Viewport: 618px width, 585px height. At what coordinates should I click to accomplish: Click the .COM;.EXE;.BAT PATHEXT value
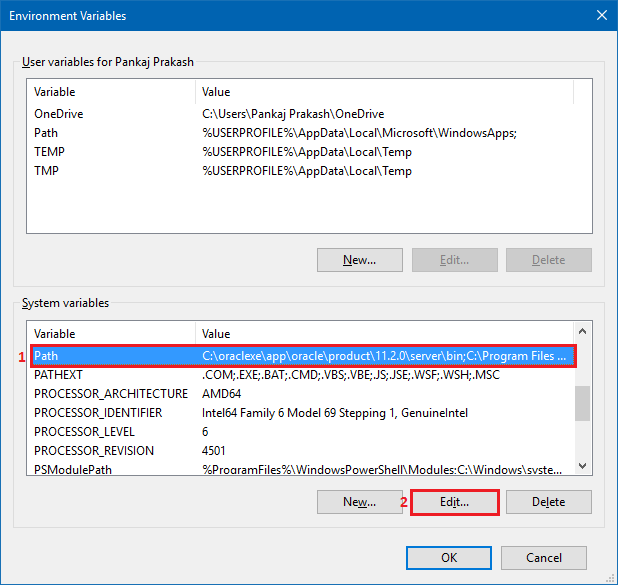click(x=350, y=375)
